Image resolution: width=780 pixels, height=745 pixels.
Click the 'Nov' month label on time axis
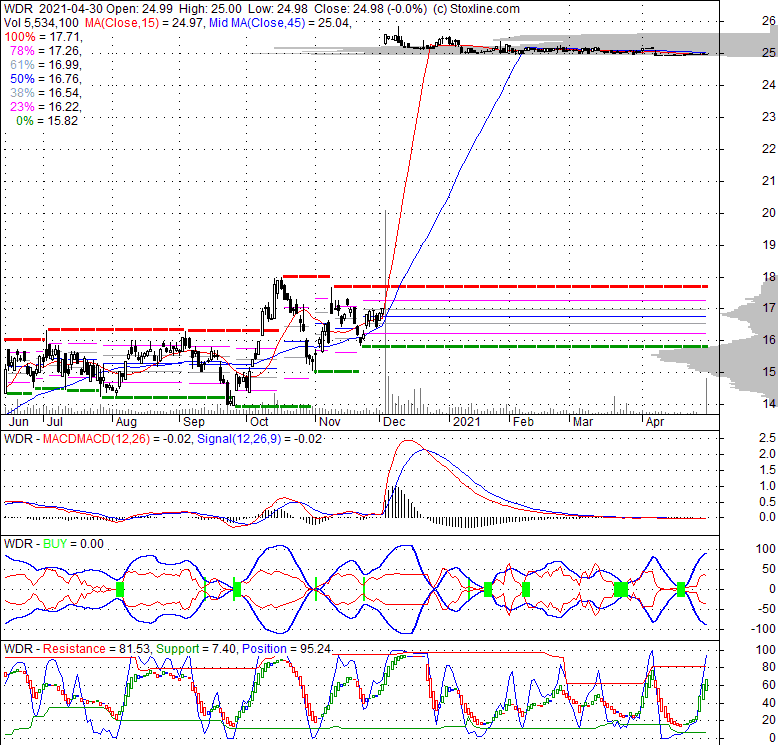[329, 422]
